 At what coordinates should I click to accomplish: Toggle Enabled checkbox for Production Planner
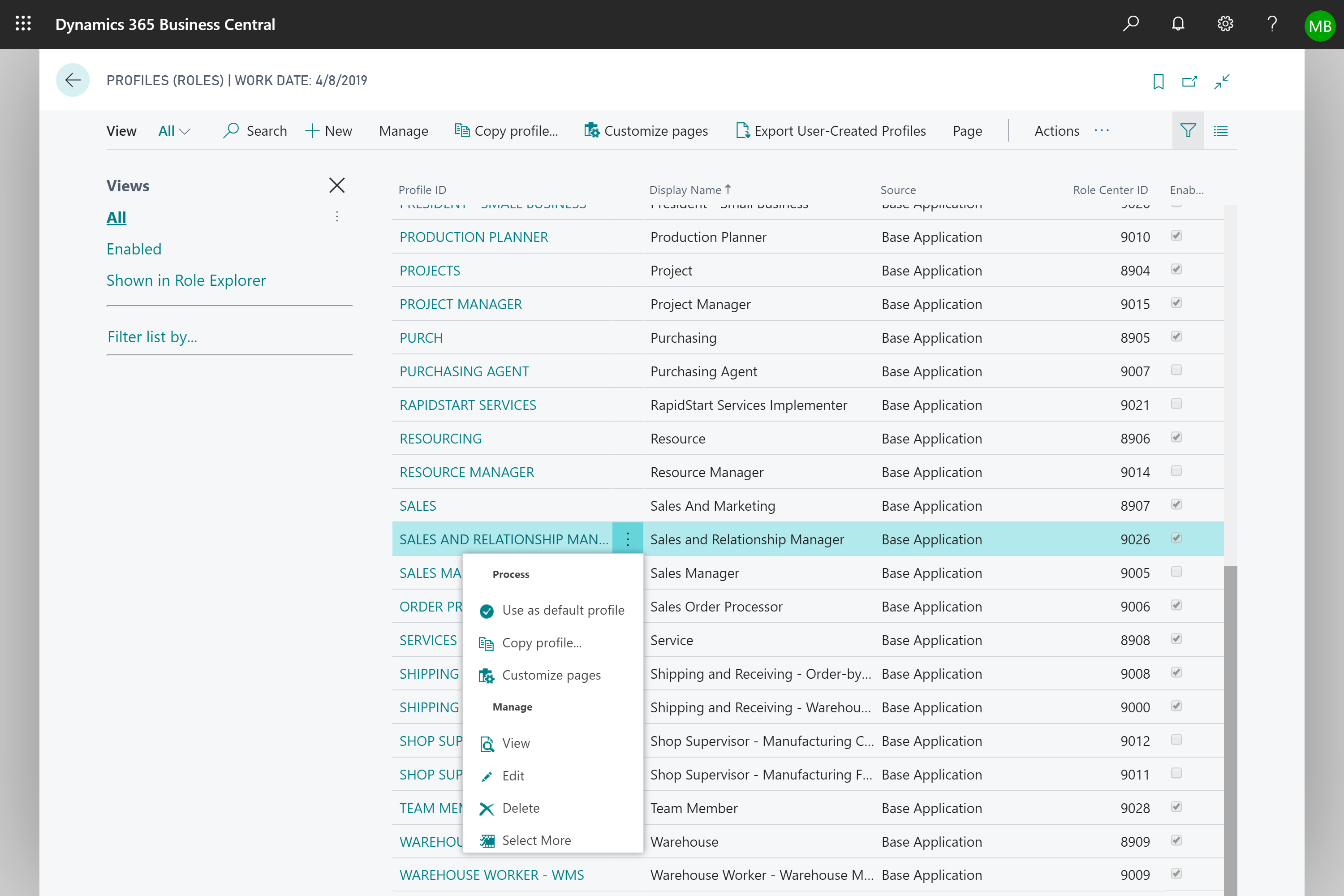click(x=1176, y=236)
